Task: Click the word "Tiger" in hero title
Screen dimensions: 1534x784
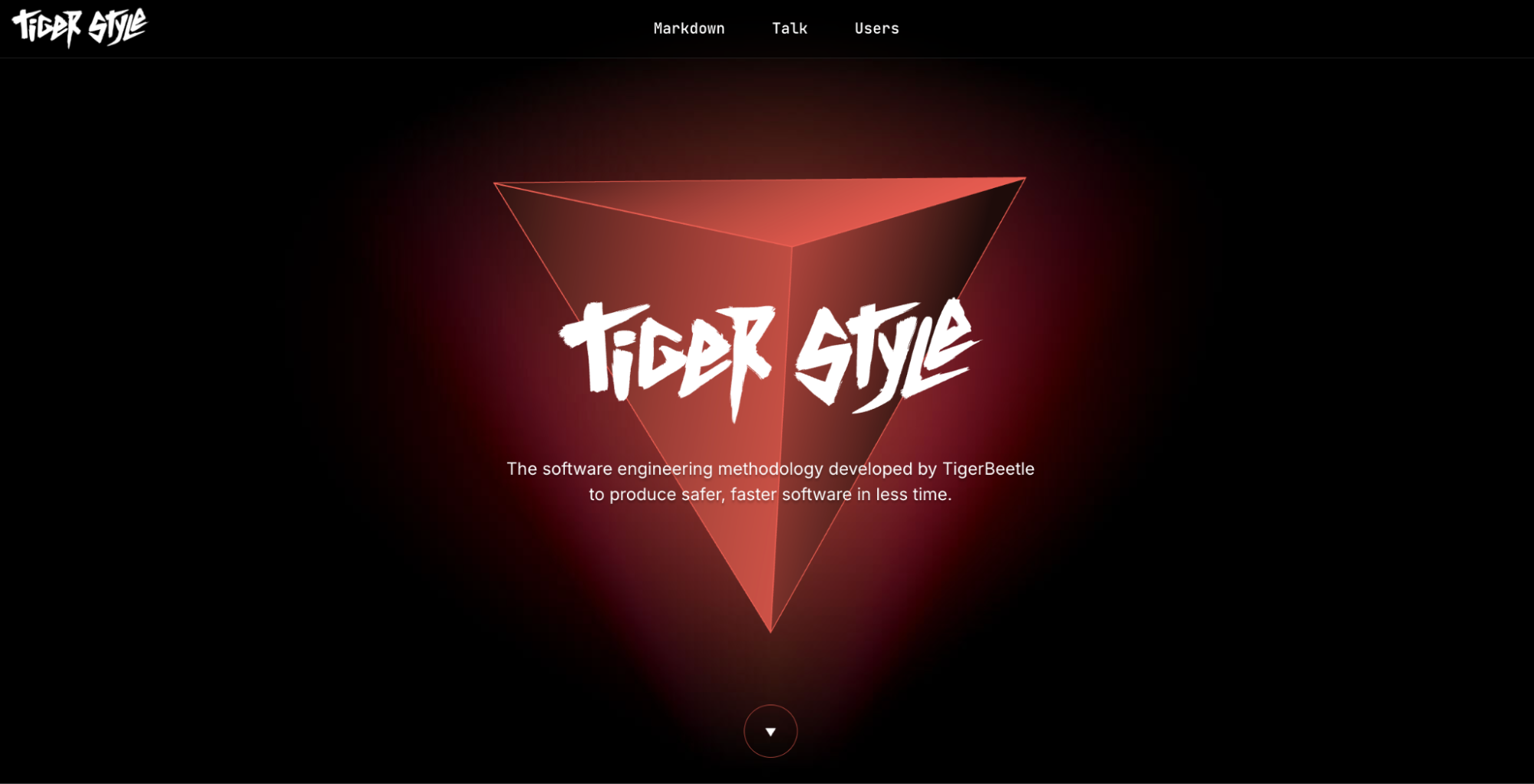Action: click(667, 361)
